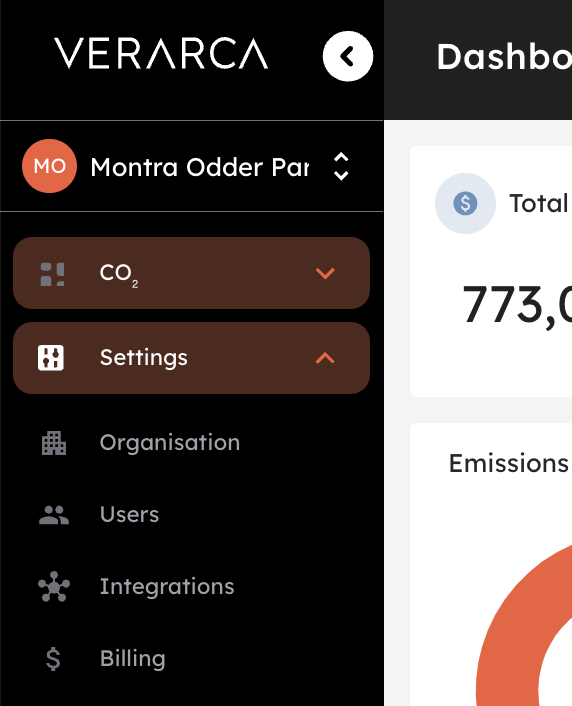Collapse sidebar with the back arrow button

coord(348,56)
